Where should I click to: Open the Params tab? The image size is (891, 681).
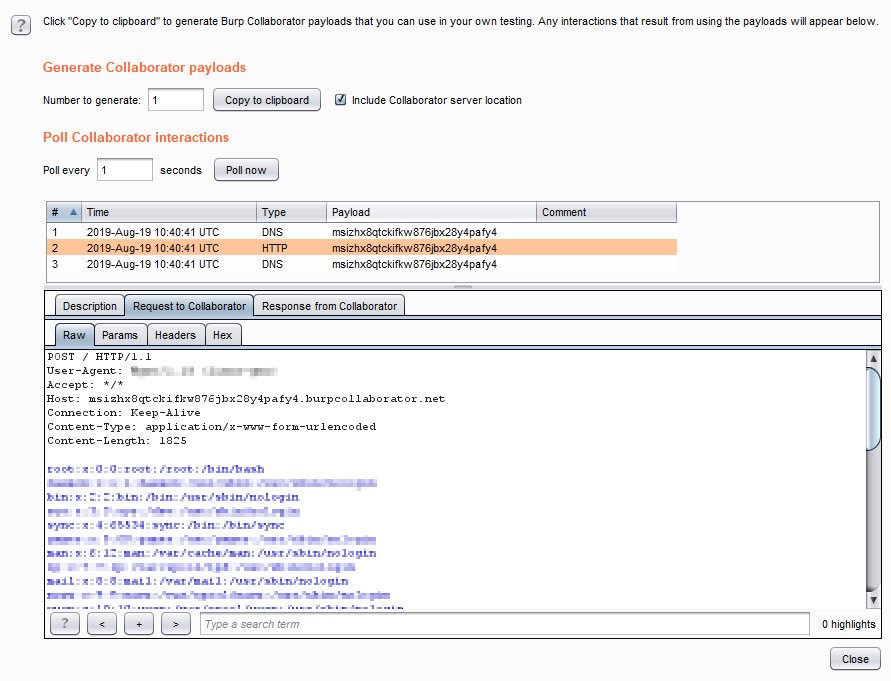pyautogui.click(x=120, y=335)
